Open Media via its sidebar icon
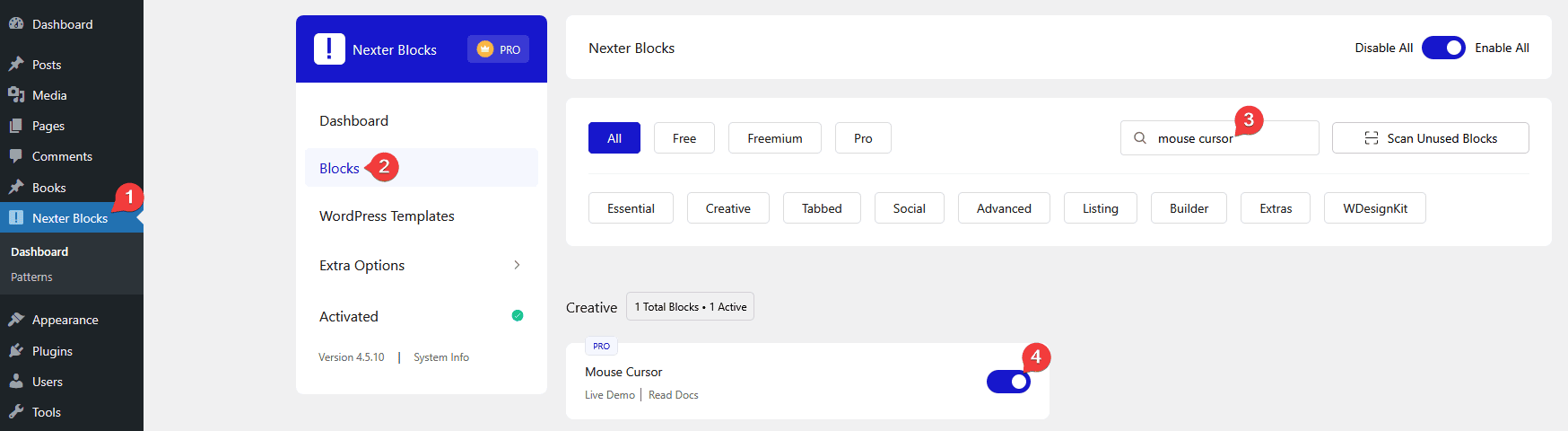Screen dimensions: 1568x431 tap(16, 95)
